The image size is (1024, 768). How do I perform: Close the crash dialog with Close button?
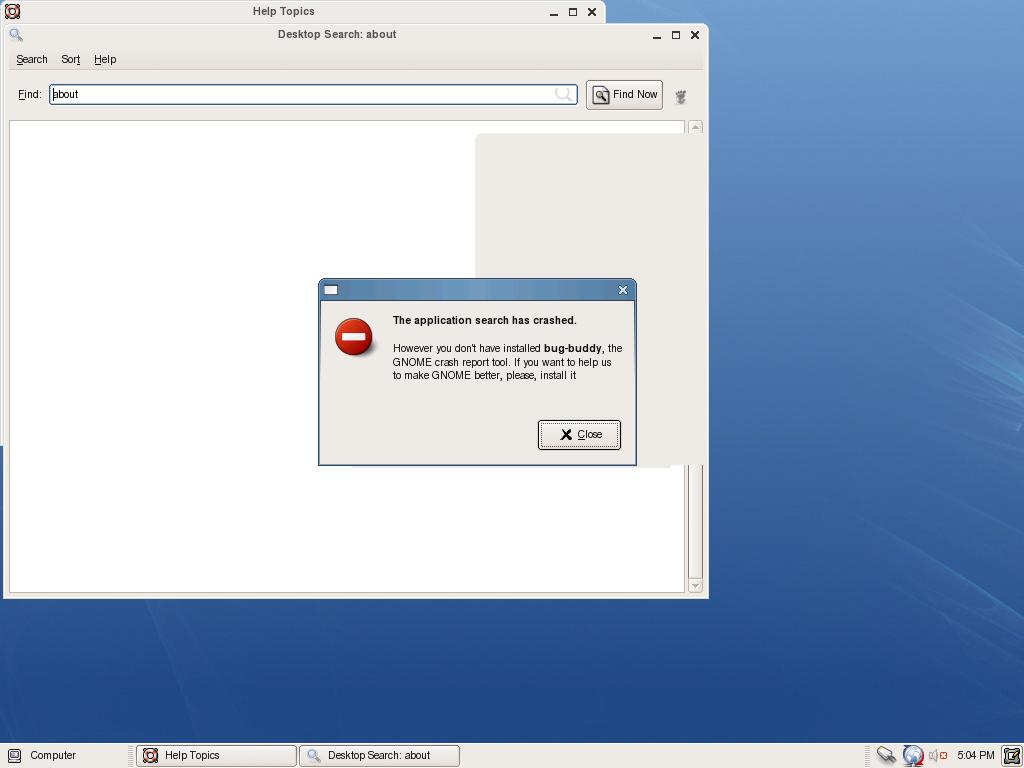pyautogui.click(x=579, y=434)
